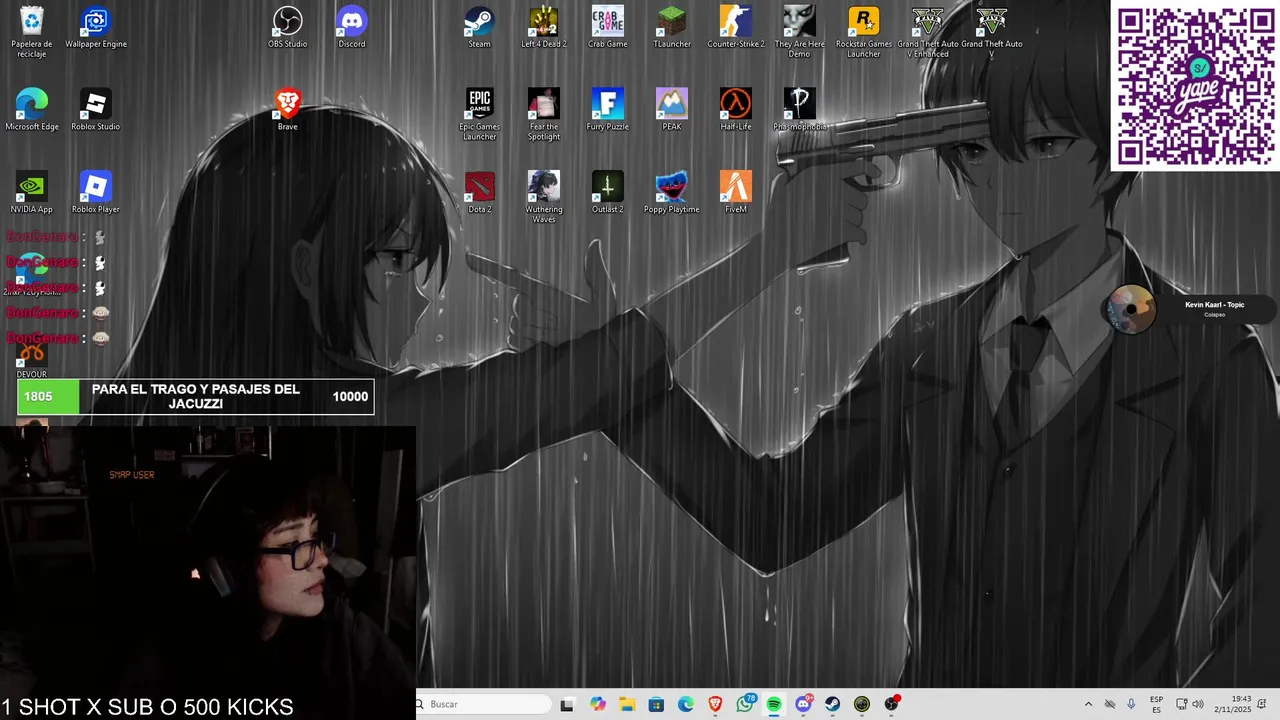Select Fear the Spotlight desktop icon
Viewport: 1280px width, 720px height.
click(544, 115)
